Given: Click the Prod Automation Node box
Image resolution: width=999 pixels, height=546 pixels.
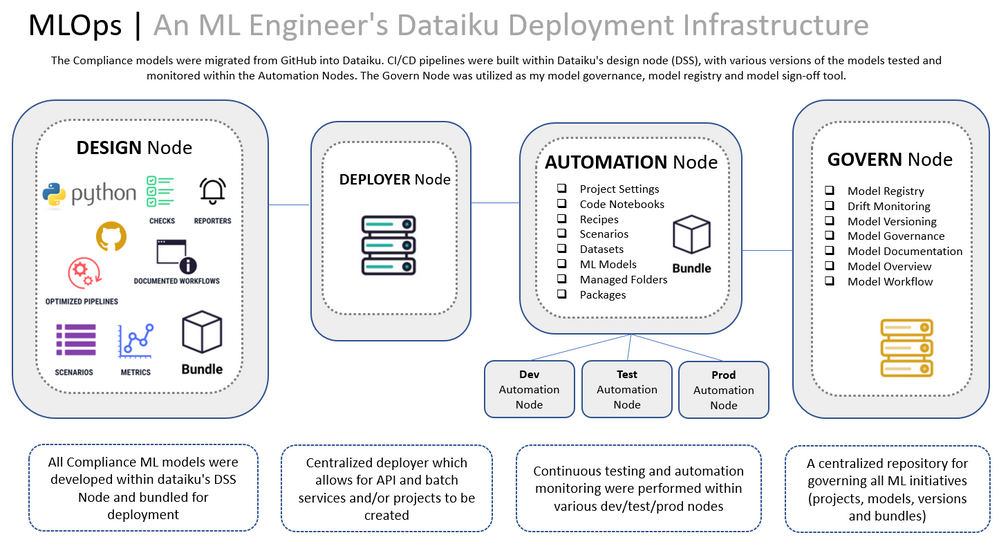Looking at the screenshot, I should (724, 390).
